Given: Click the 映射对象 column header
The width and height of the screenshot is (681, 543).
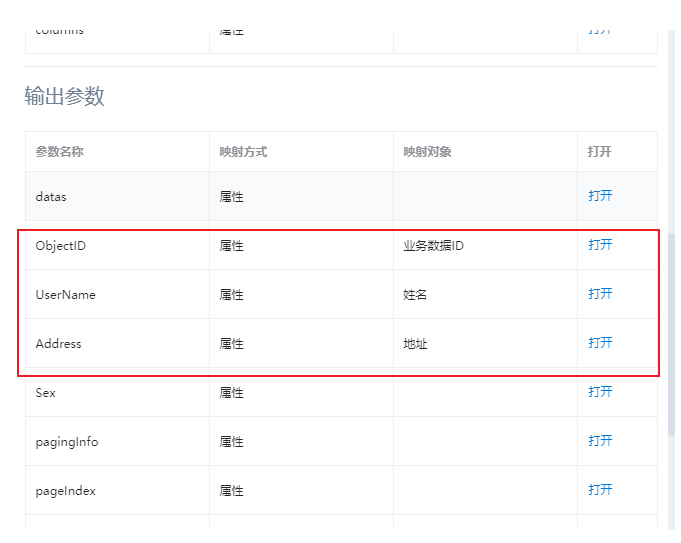Looking at the screenshot, I should (x=428, y=152).
